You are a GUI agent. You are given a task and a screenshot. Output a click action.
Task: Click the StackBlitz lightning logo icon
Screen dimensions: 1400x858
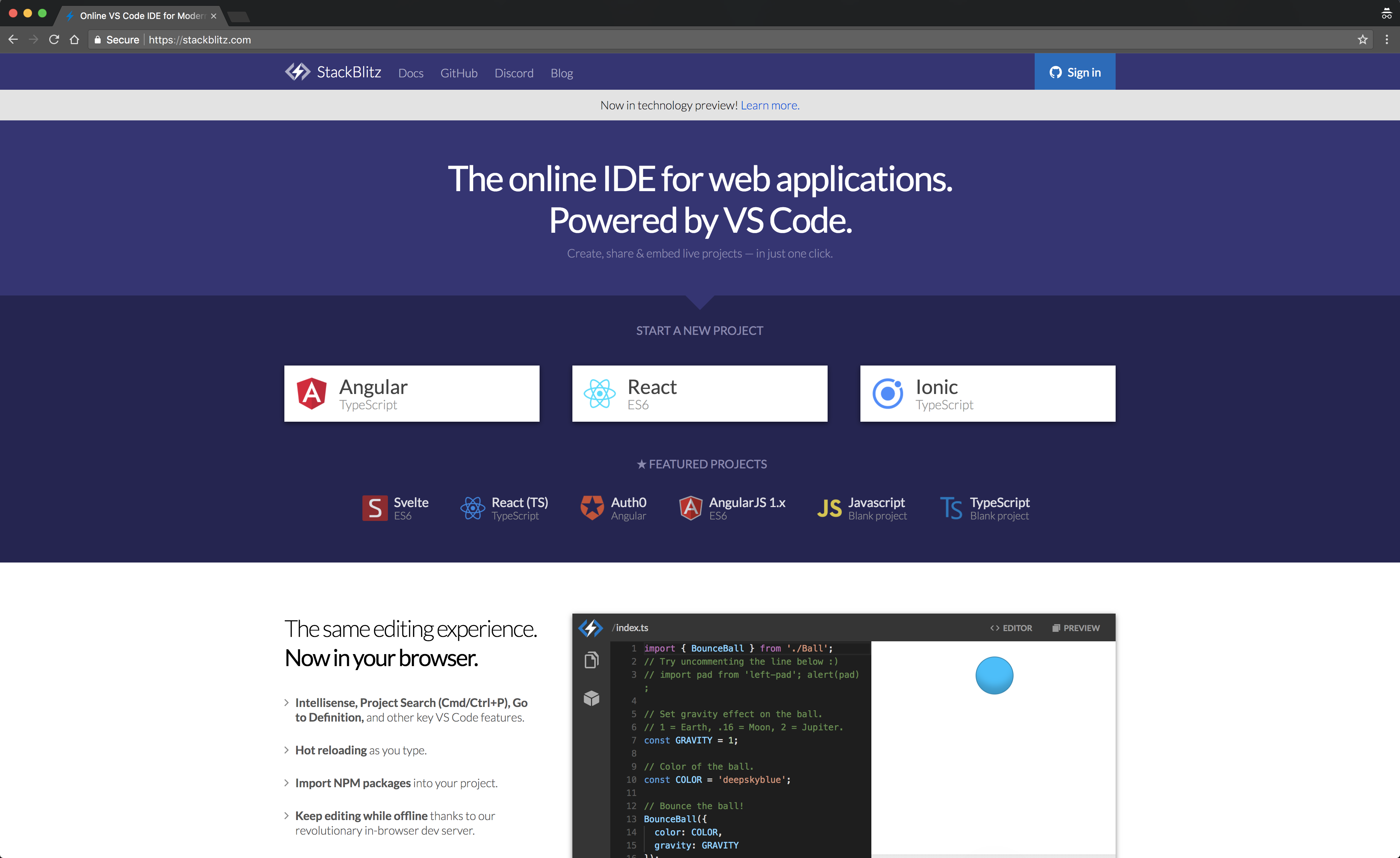click(297, 71)
